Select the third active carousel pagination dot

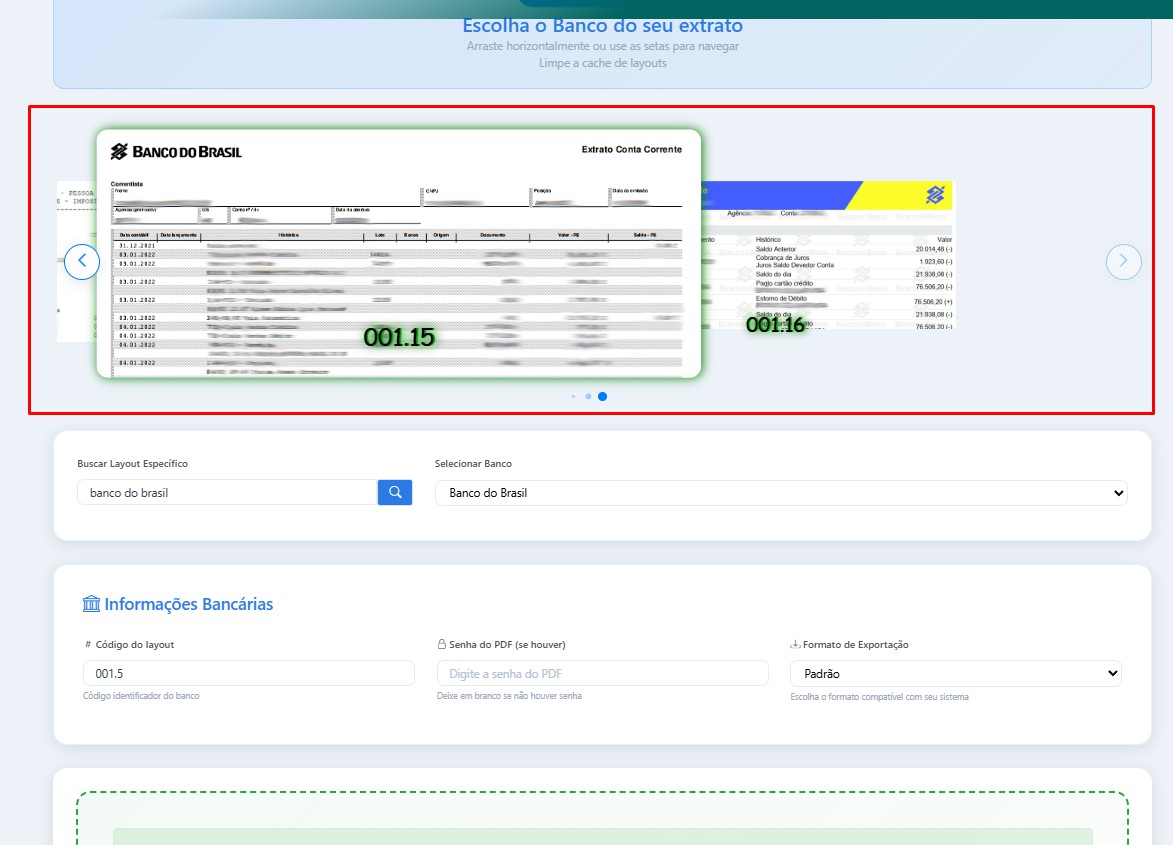coord(602,396)
